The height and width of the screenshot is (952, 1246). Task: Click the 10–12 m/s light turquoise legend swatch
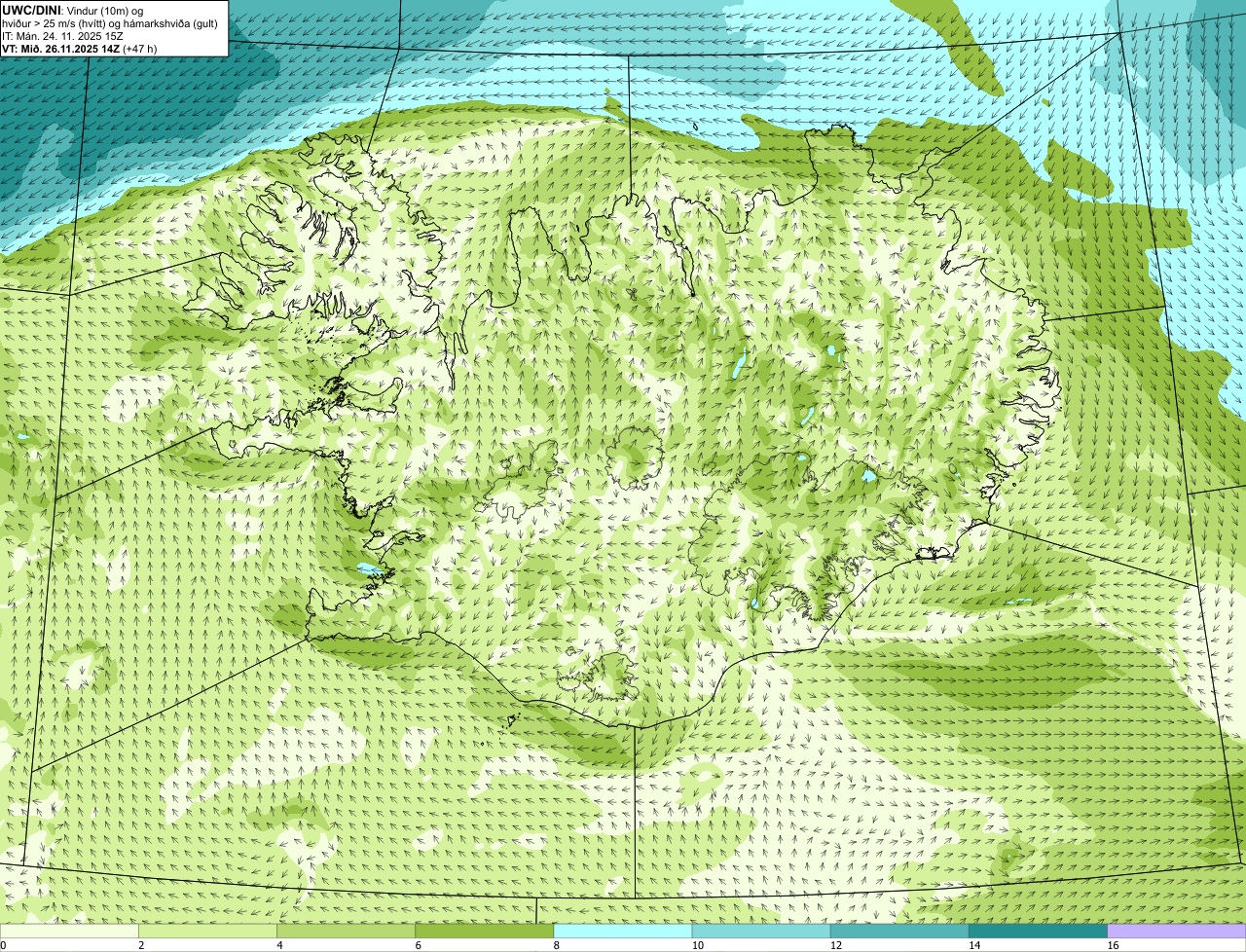(761, 931)
